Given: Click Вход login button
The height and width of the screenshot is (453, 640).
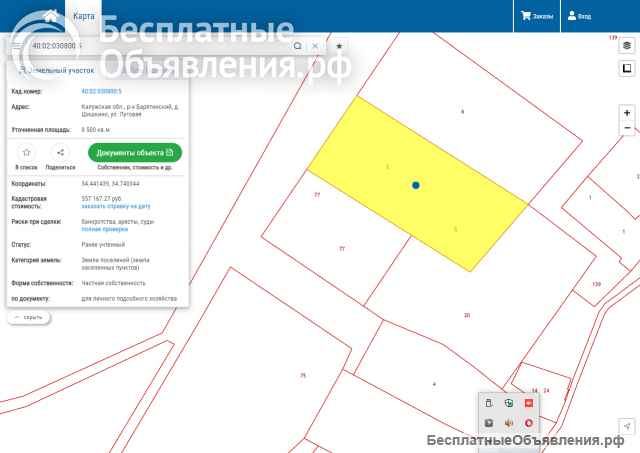Looking at the screenshot, I should (579, 16).
